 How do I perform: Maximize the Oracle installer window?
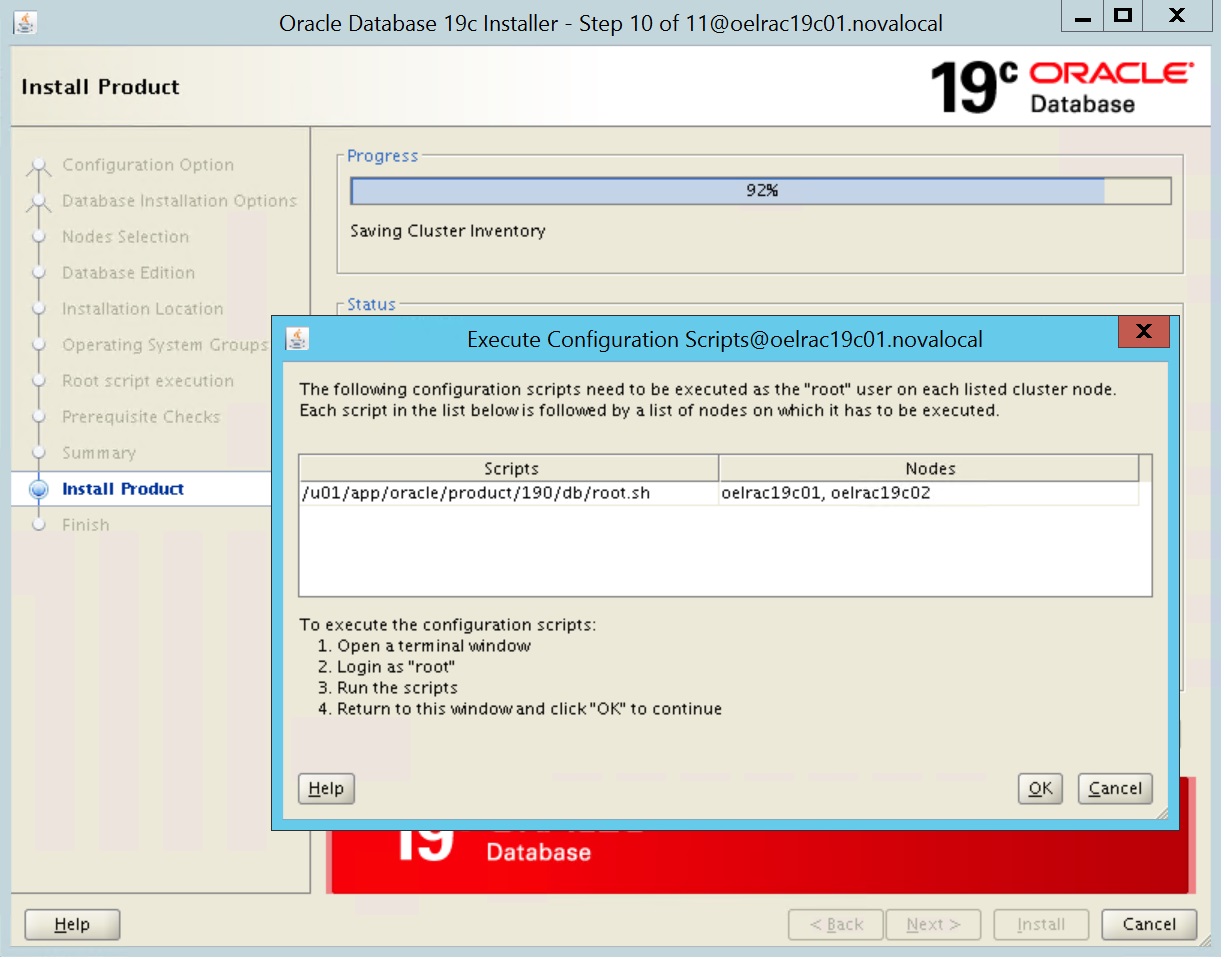click(x=1123, y=15)
